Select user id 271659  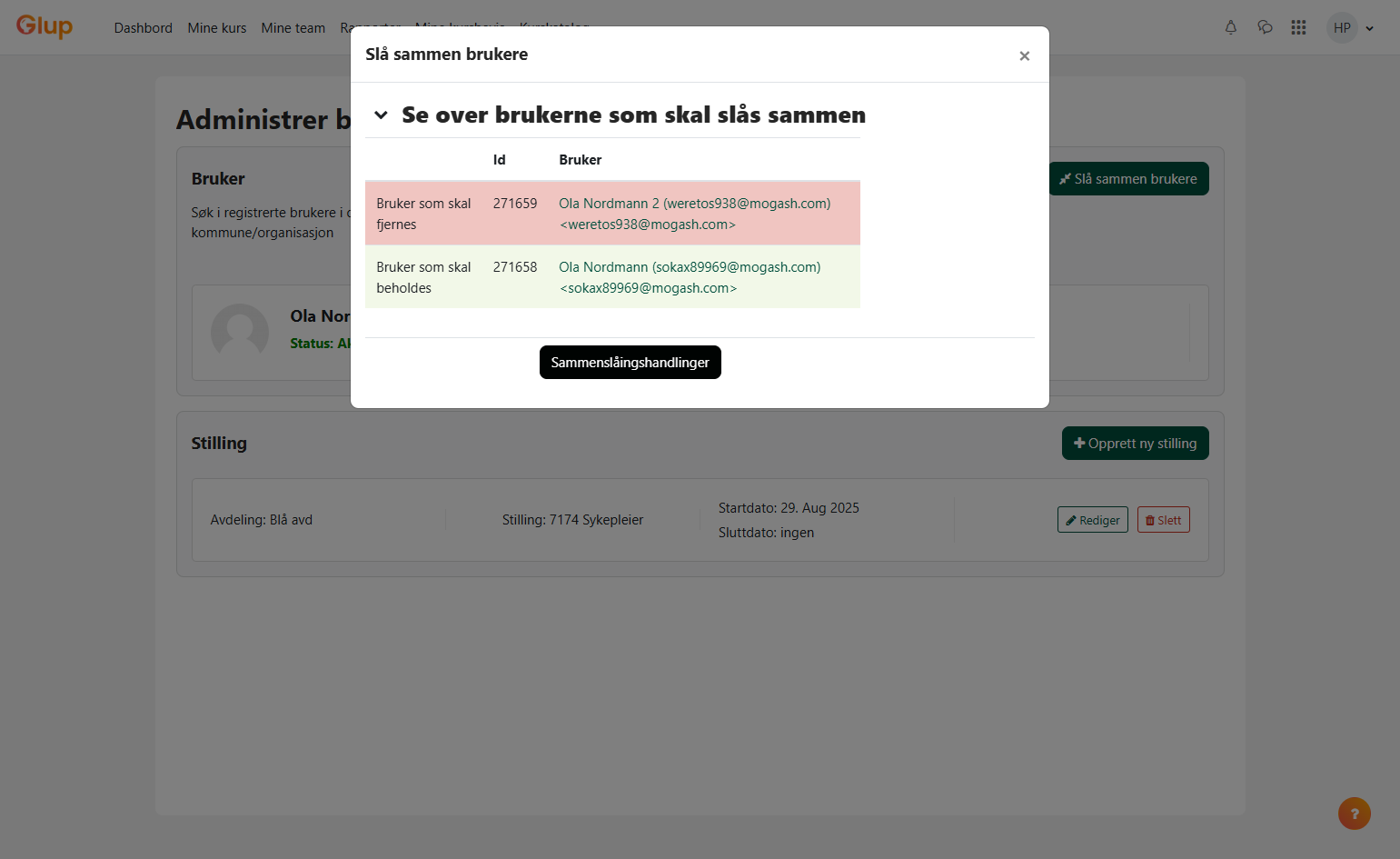515,204
